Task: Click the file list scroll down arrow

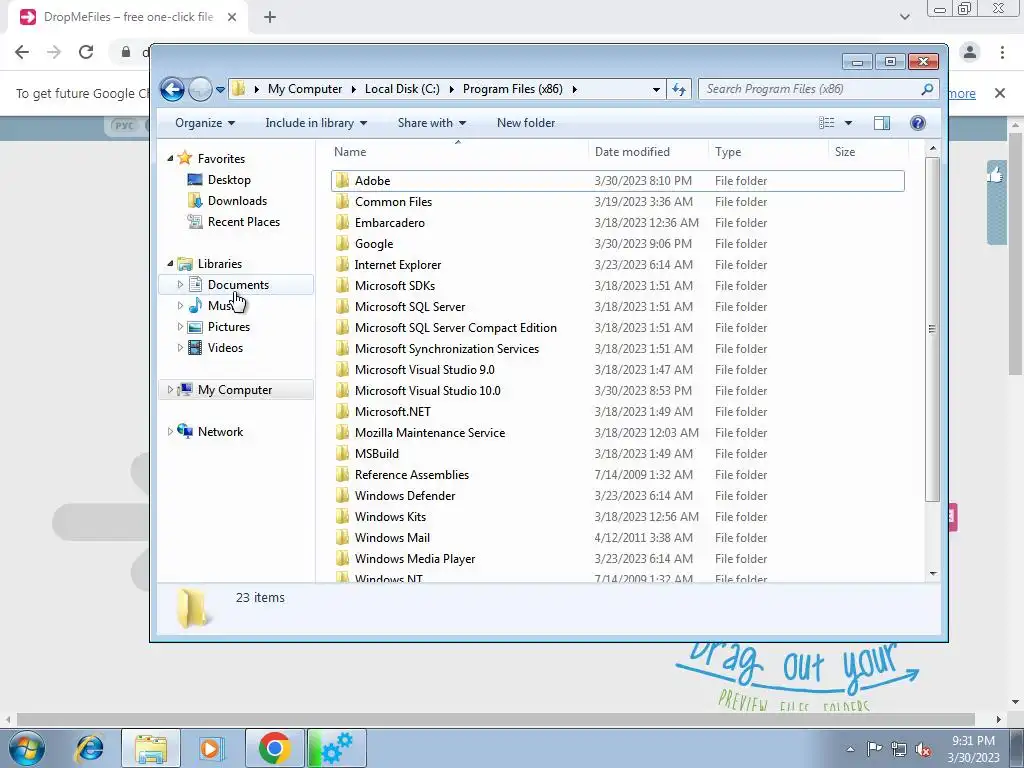Action: coord(933,573)
